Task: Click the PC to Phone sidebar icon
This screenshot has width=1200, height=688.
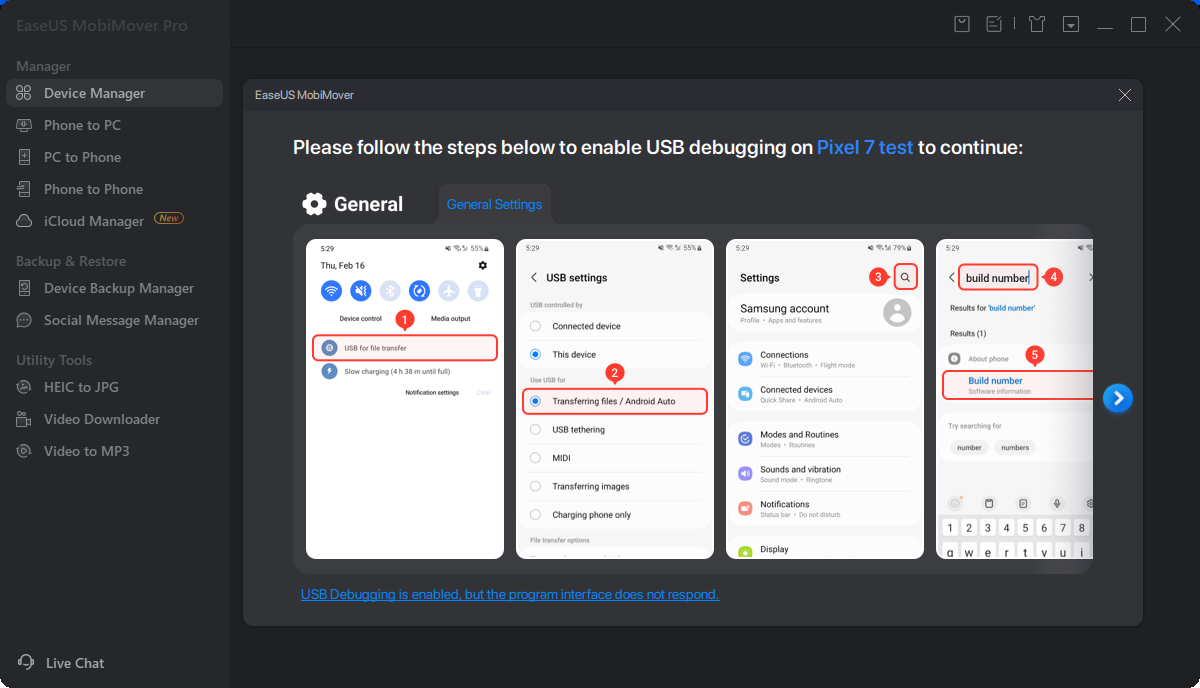Action: pos(24,157)
